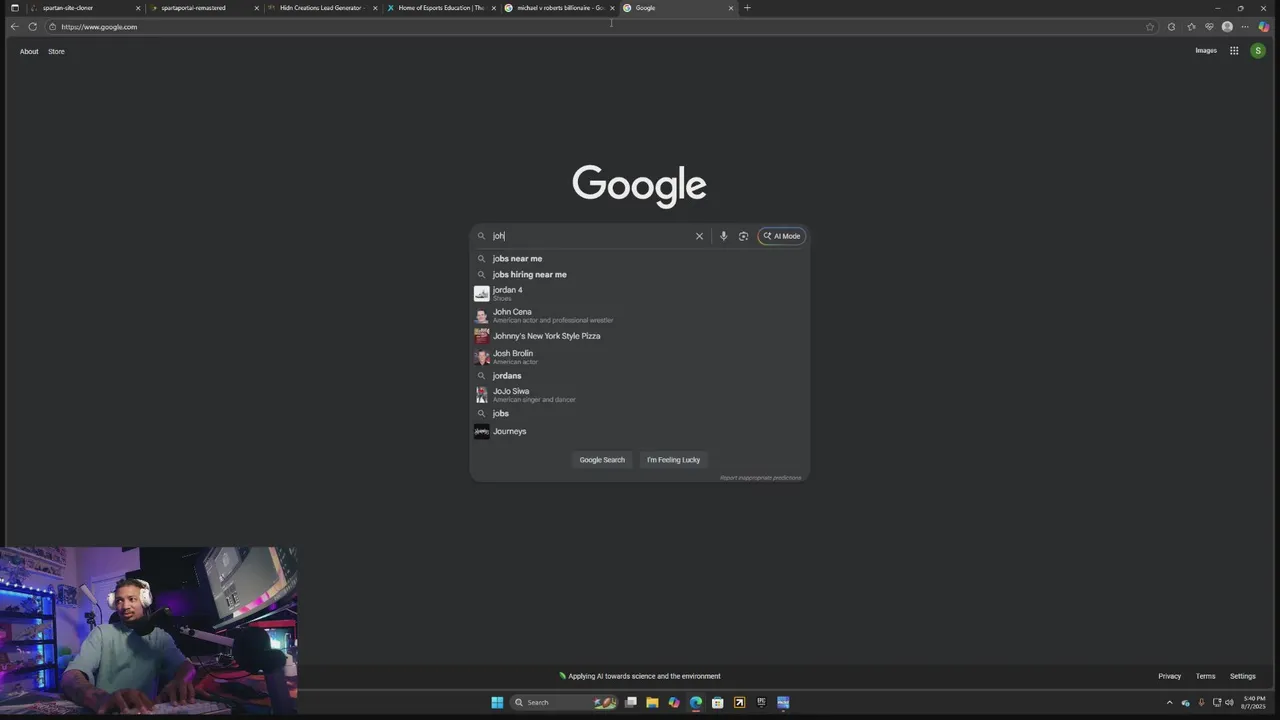Image resolution: width=1280 pixels, height=720 pixels.
Task: Open File Explorer from the taskbar
Action: tap(652, 702)
